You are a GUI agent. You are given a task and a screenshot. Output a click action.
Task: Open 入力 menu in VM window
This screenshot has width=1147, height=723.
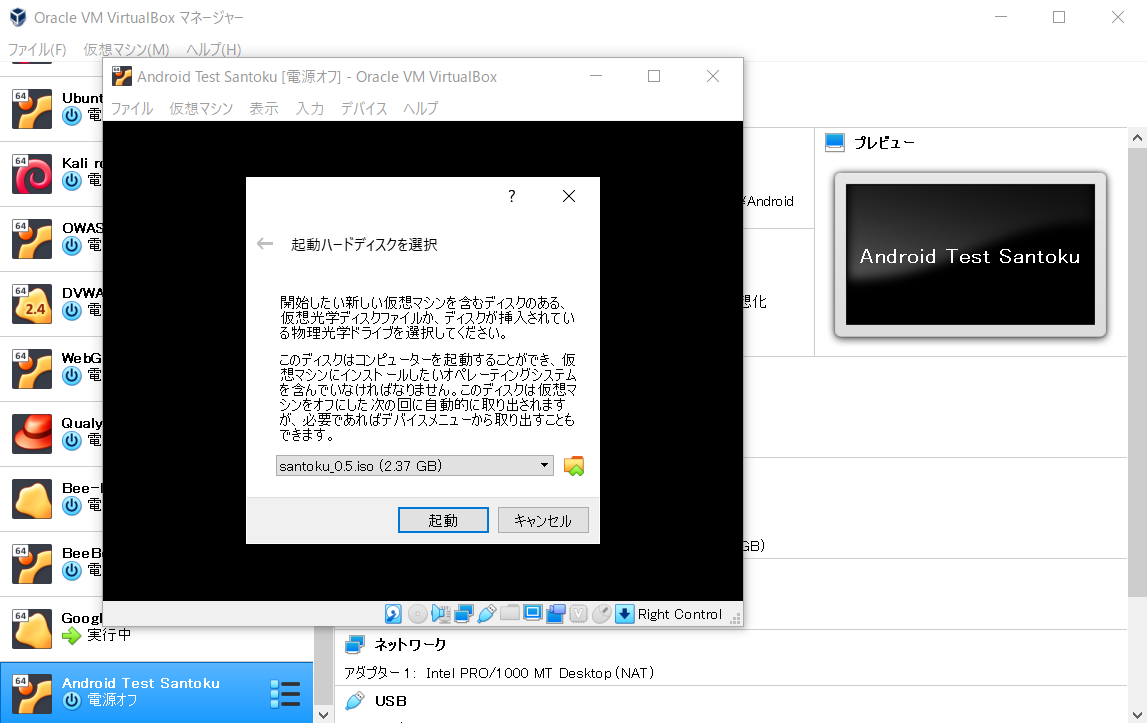click(x=309, y=108)
